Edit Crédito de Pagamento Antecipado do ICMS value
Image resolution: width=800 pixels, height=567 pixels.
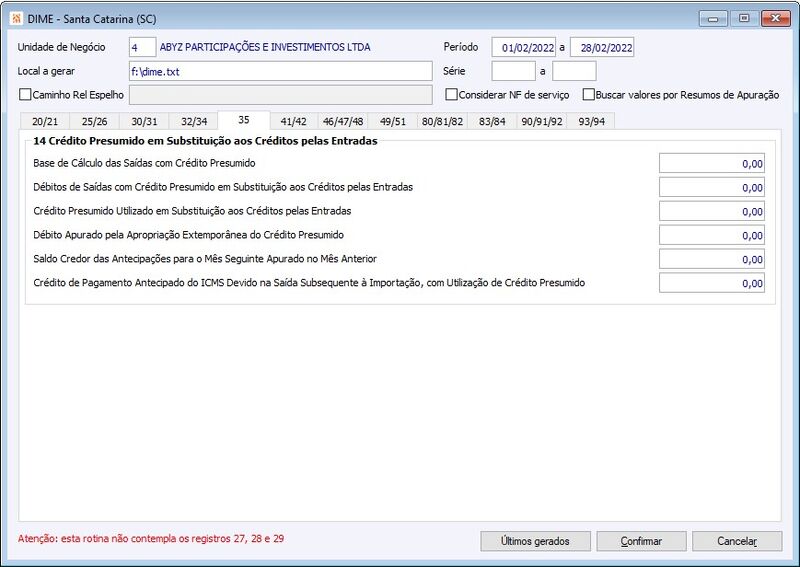712,283
